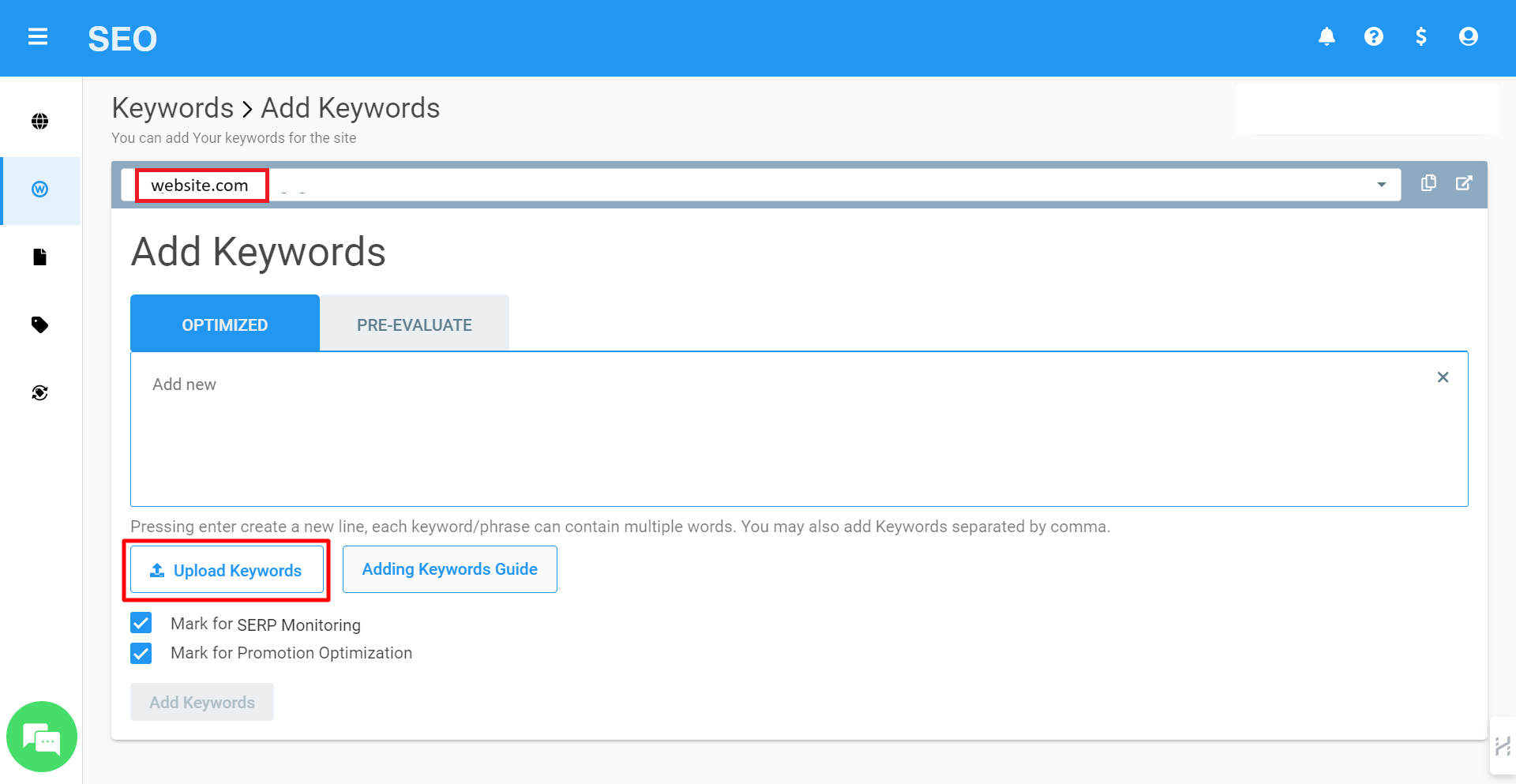Click the SEO logo title
Viewport: 1516px width, 784px height.
pyautogui.click(x=122, y=39)
